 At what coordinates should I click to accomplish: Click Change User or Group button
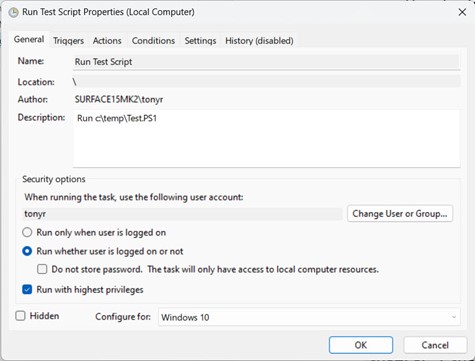(x=400, y=213)
